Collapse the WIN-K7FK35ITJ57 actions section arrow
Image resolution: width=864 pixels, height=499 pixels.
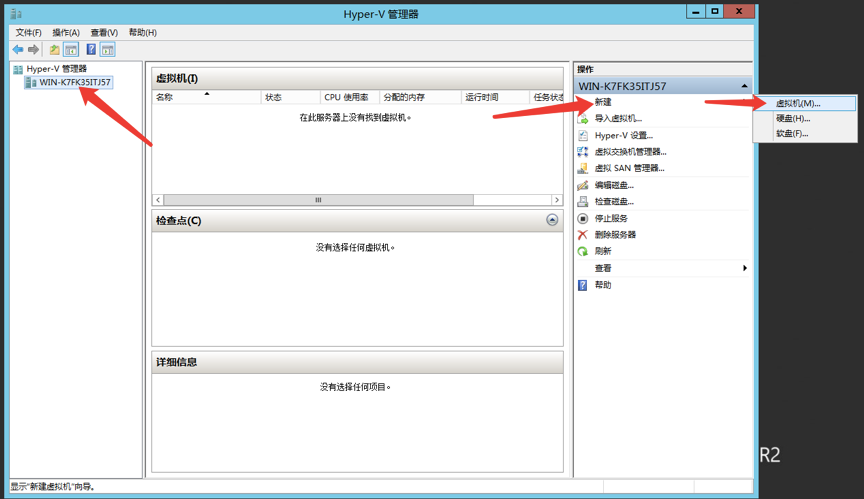point(744,86)
